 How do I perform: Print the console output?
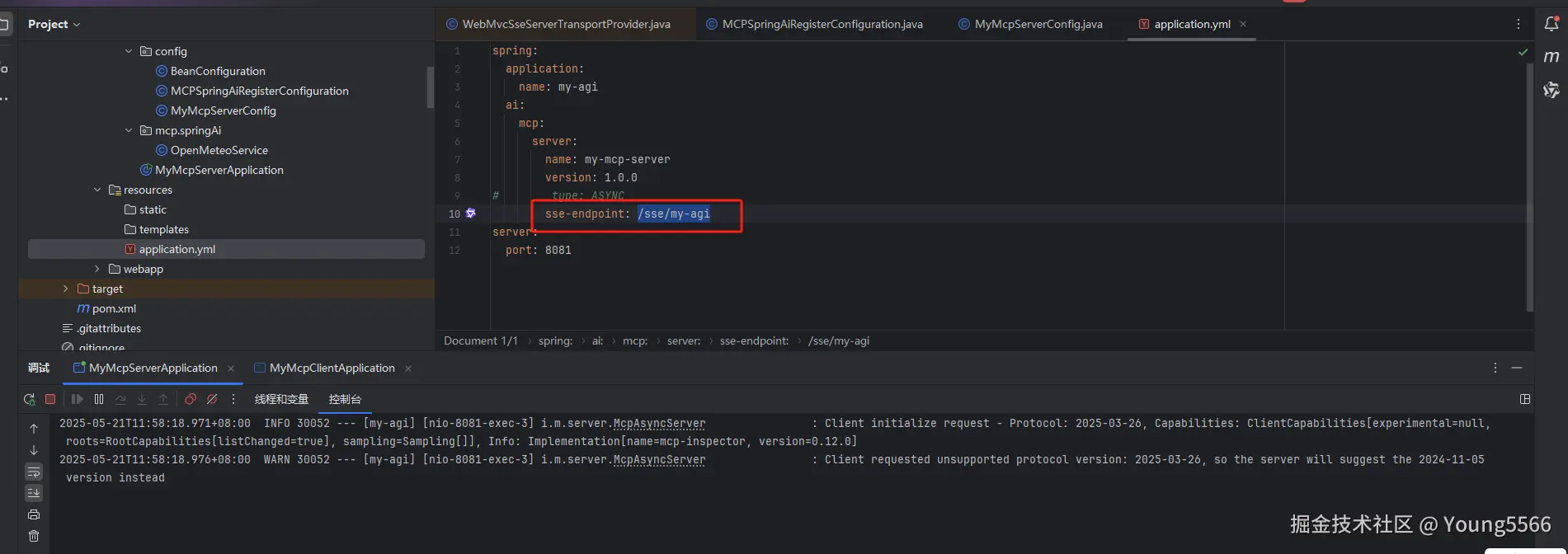(x=34, y=514)
